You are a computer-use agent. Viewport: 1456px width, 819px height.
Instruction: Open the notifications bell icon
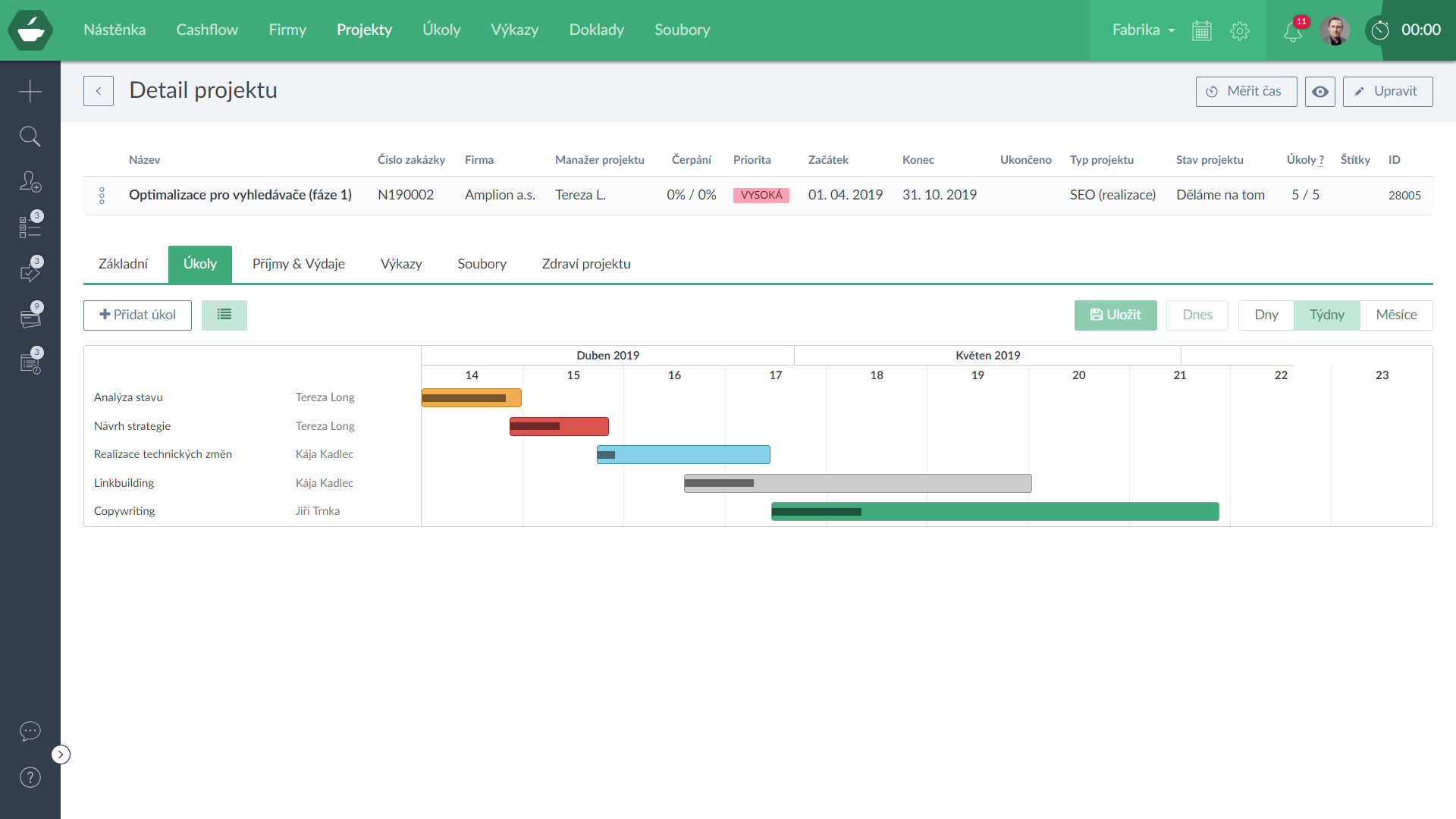1293,31
